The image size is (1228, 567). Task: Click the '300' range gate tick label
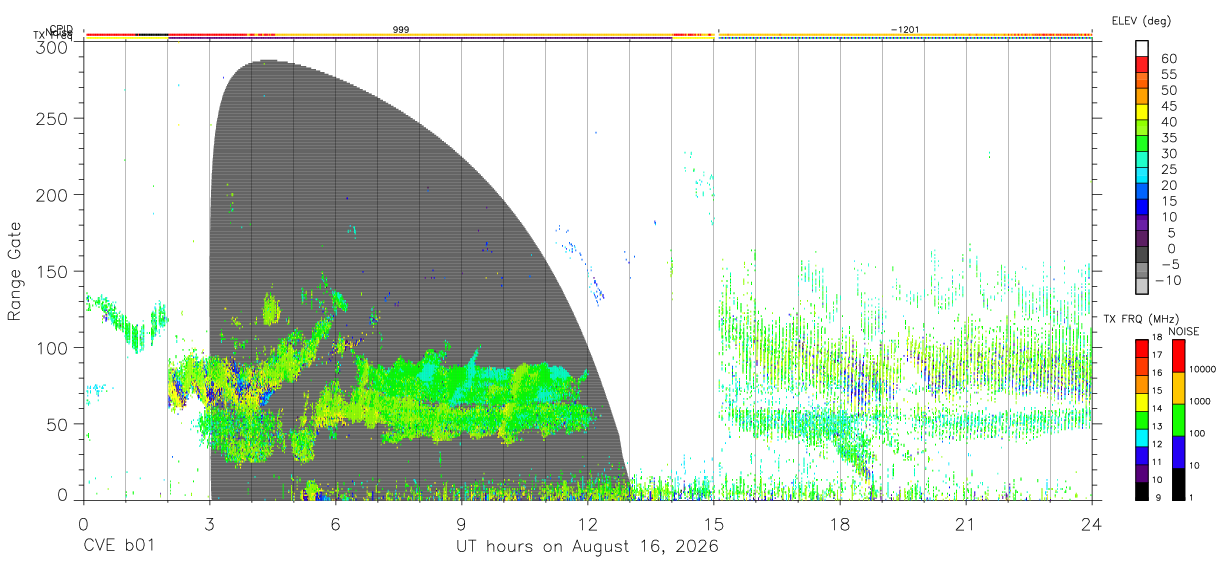[50, 47]
